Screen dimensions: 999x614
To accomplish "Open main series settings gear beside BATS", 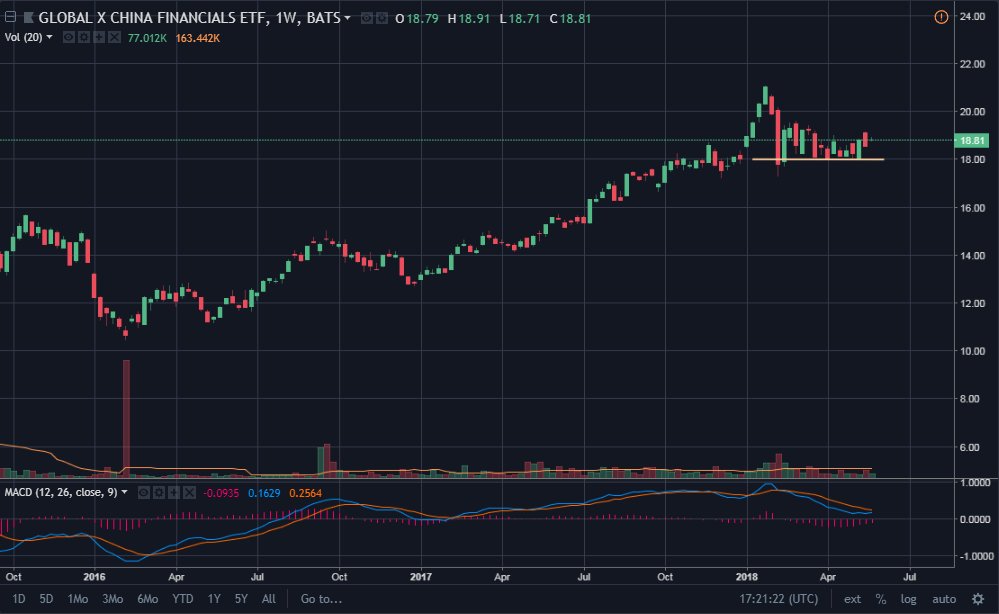I will [x=382, y=18].
